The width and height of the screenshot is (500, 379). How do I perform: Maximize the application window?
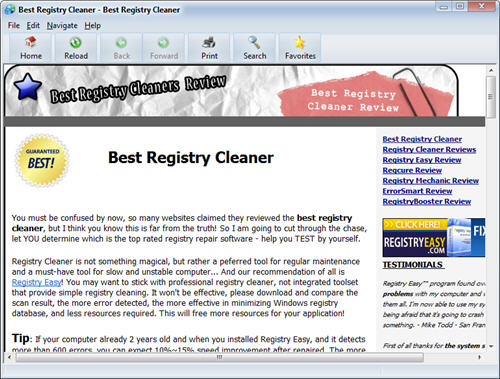(460, 6)
